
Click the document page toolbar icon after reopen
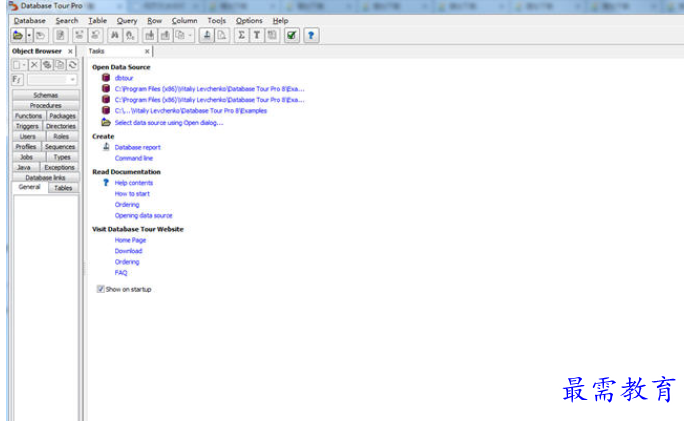60,35
